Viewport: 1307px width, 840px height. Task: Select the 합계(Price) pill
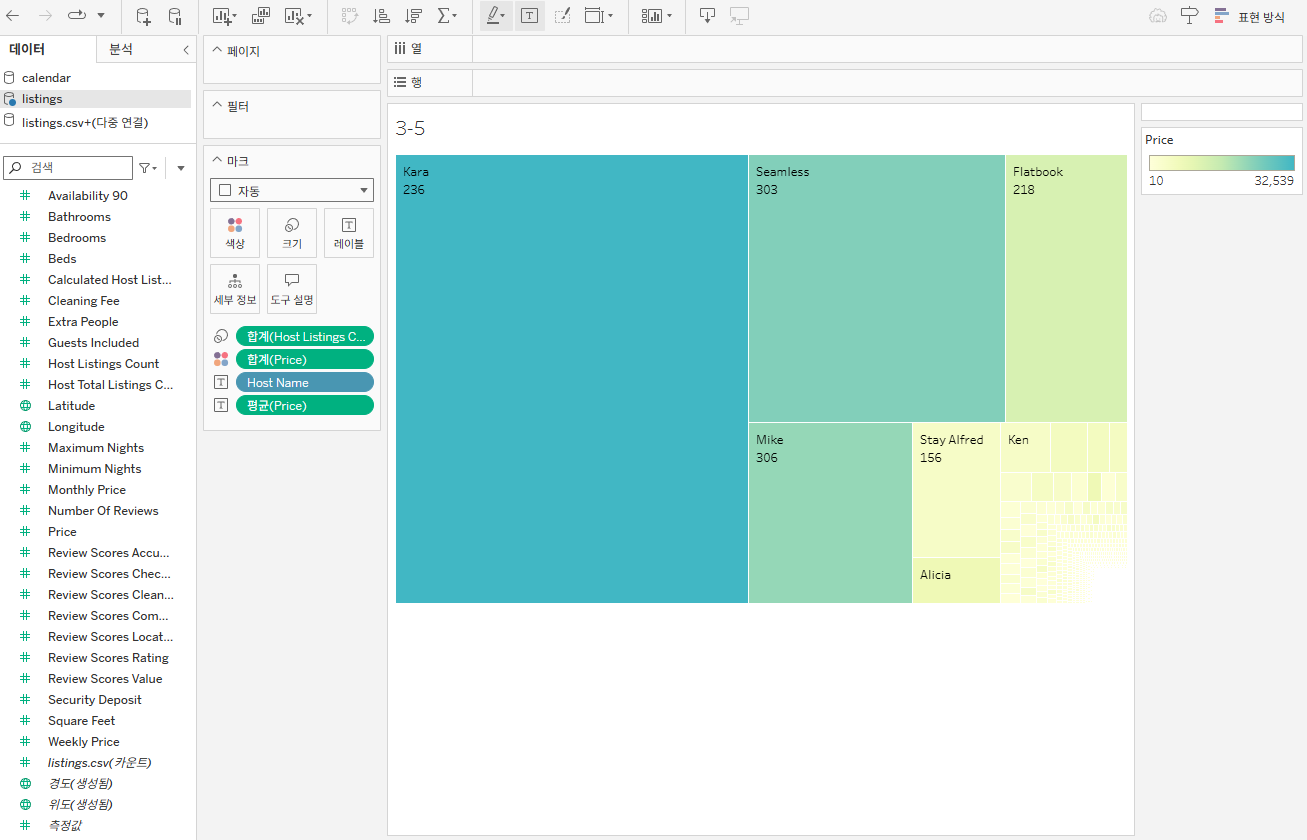[305, 359]
